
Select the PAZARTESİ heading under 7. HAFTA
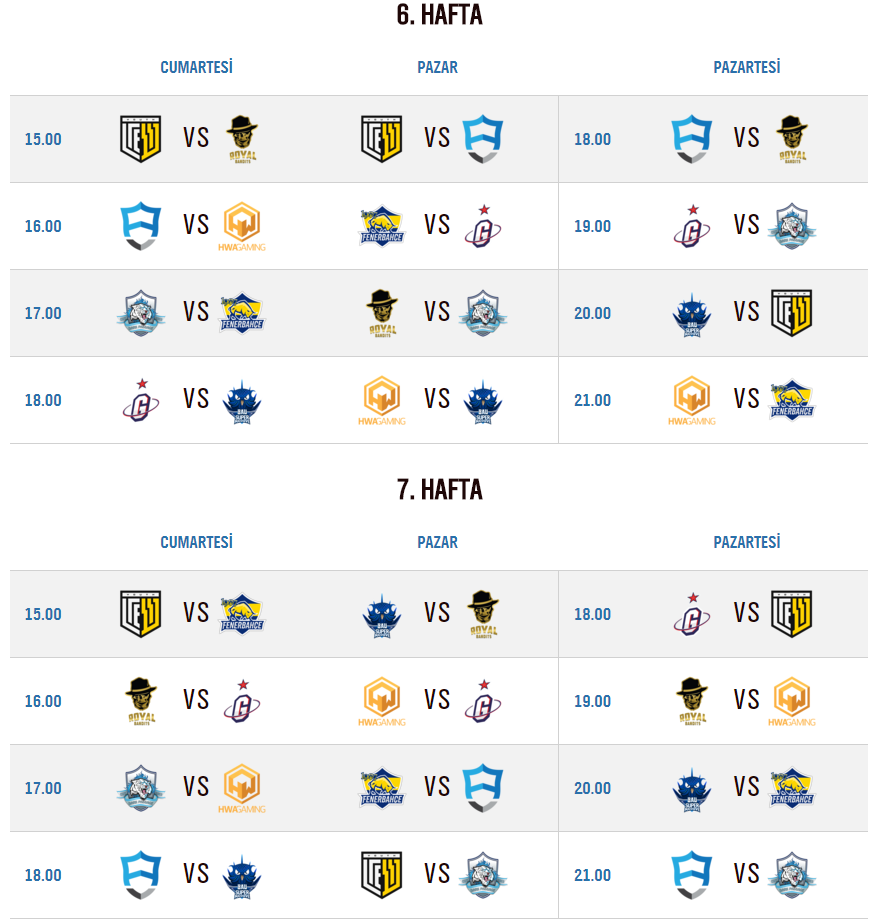(x=747, y=542)
